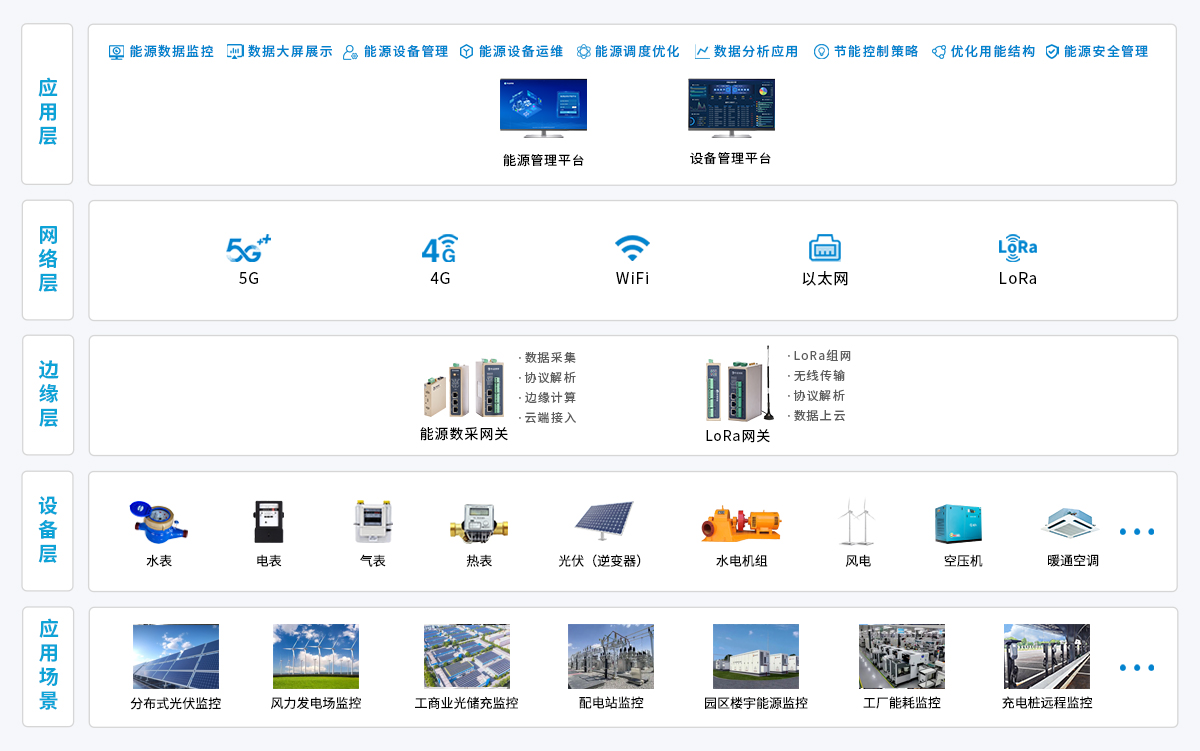Viewport: 1200px width, 751px height.
Task: Select the 以太网 Ethernet port icon
Action: [824, 248]
